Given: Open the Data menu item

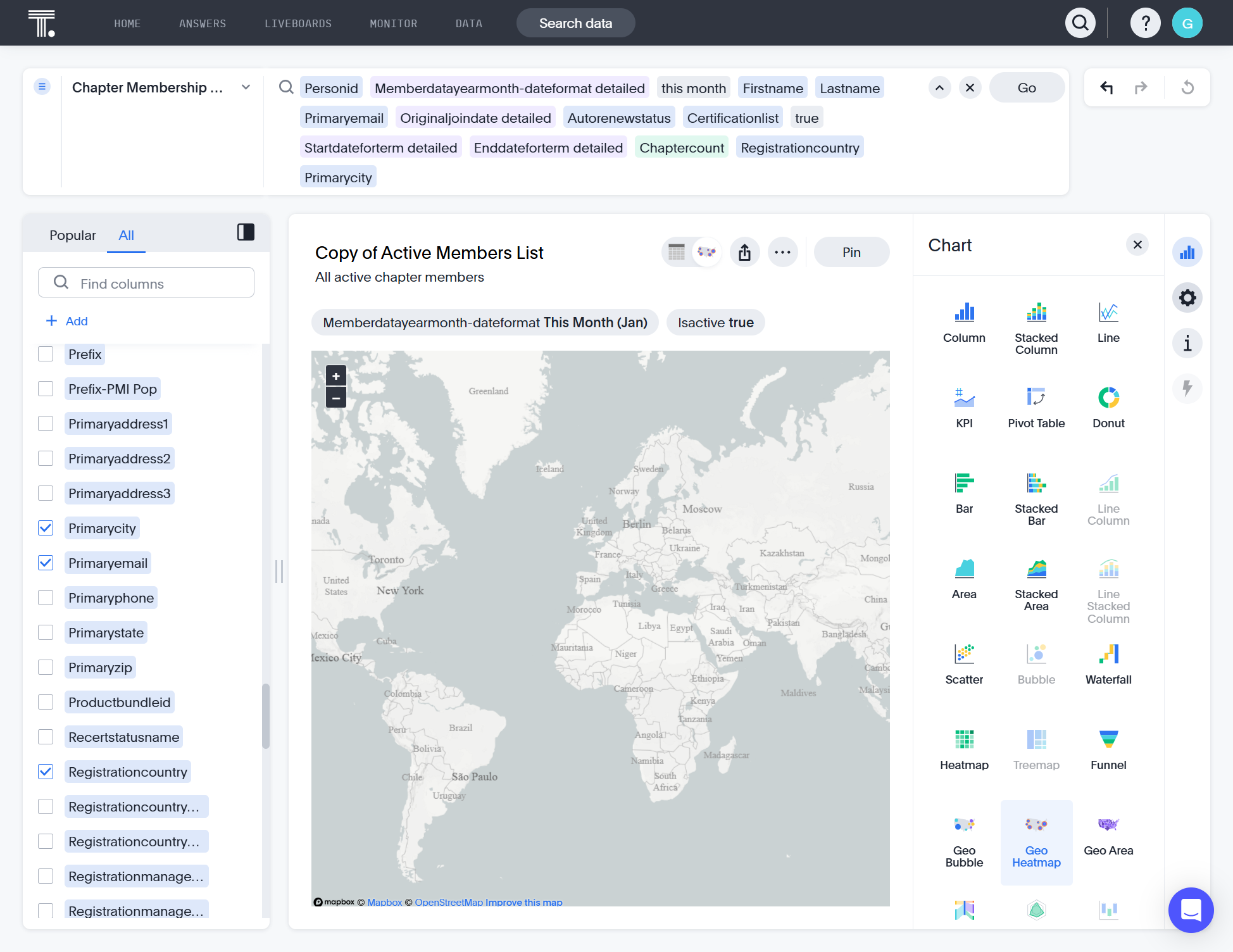Looking at the screenshot, I should (469, 23).
